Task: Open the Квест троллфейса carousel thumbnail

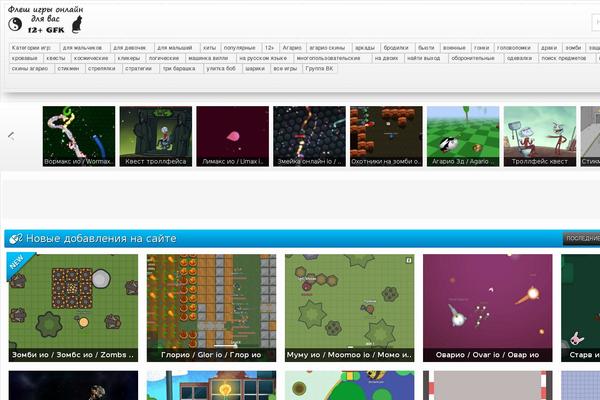Action: 155,136
